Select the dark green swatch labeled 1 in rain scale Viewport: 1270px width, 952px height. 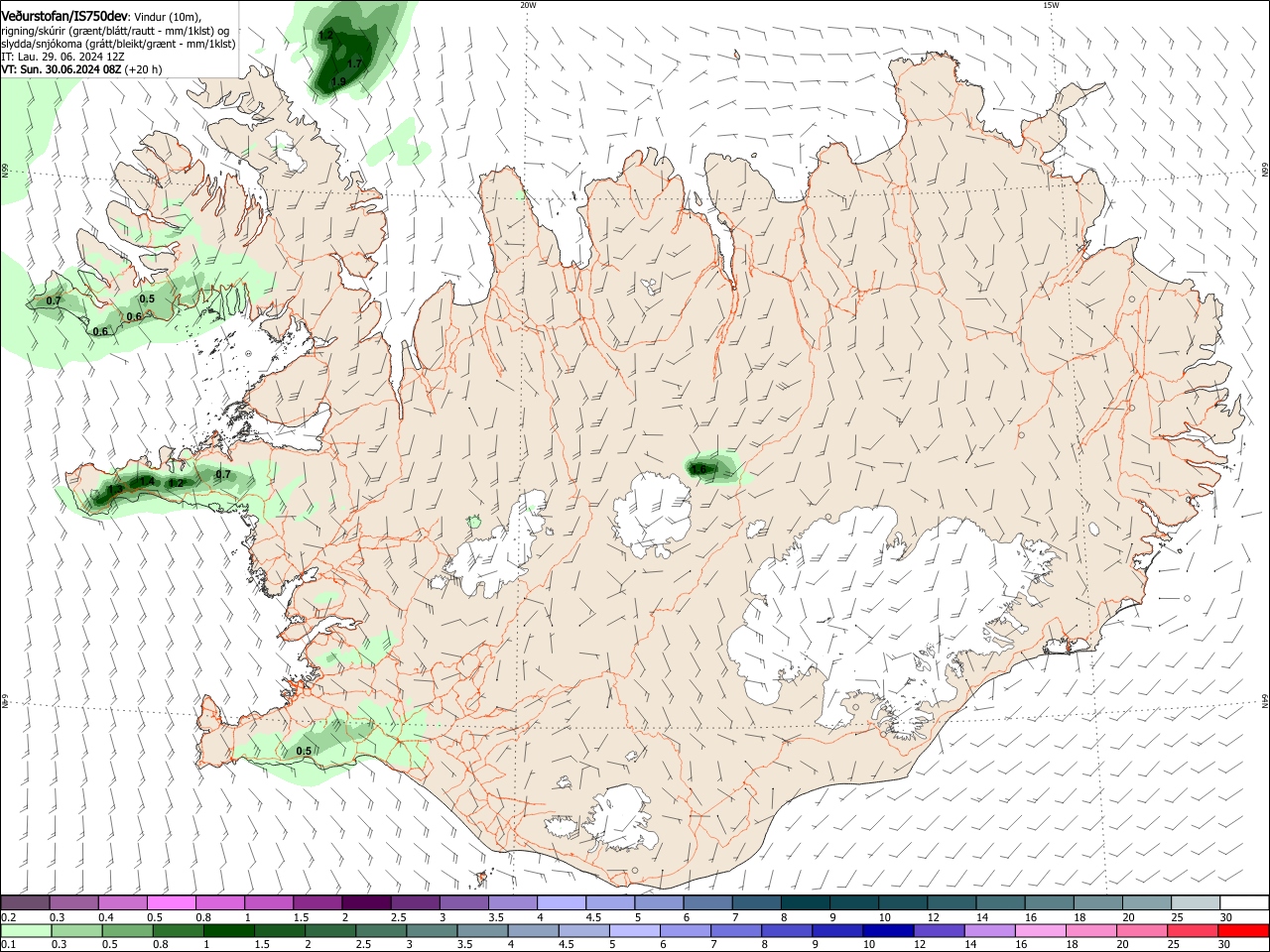click(x=229, y=930)
